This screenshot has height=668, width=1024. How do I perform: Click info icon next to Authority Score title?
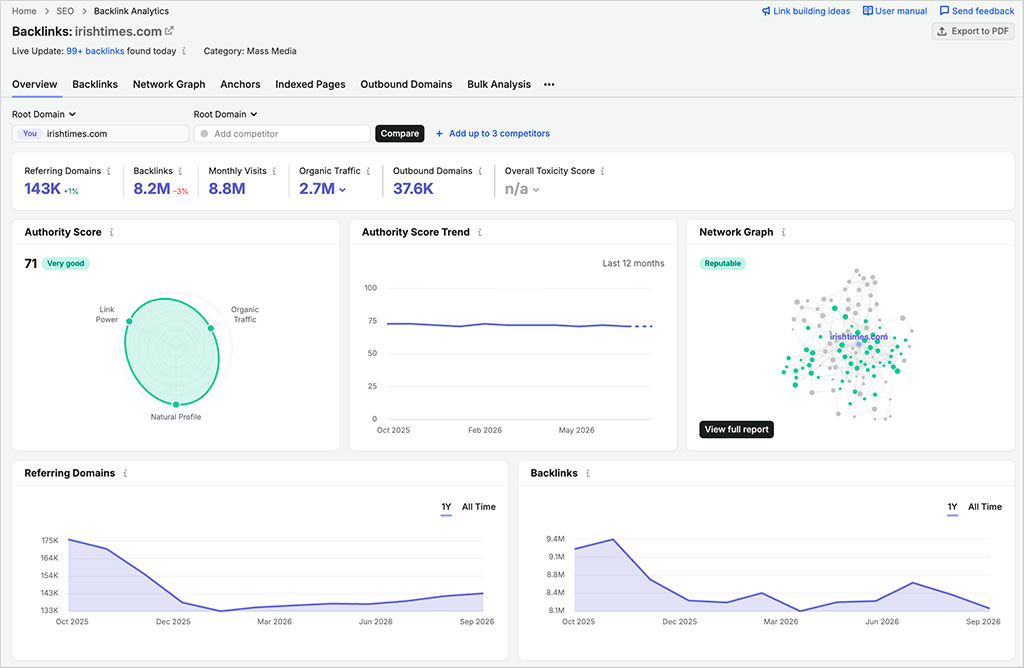111,232
